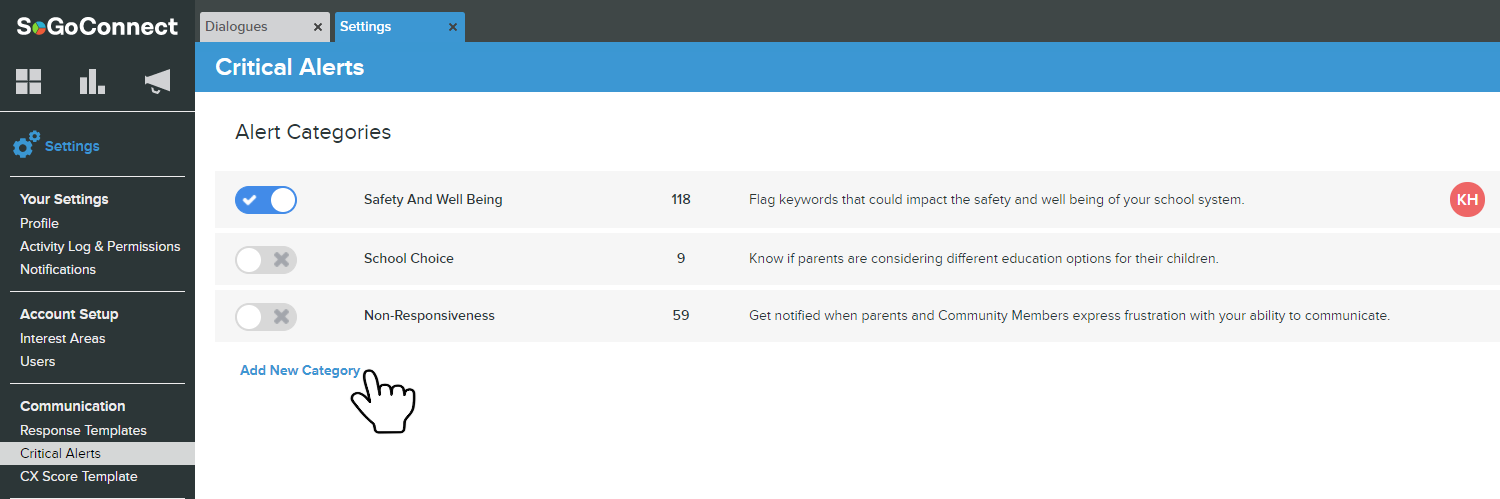The height and width of the screenshot is (499, 1500).
Task: Open the dashboard grid icon
Action: [x=29, y=82]
